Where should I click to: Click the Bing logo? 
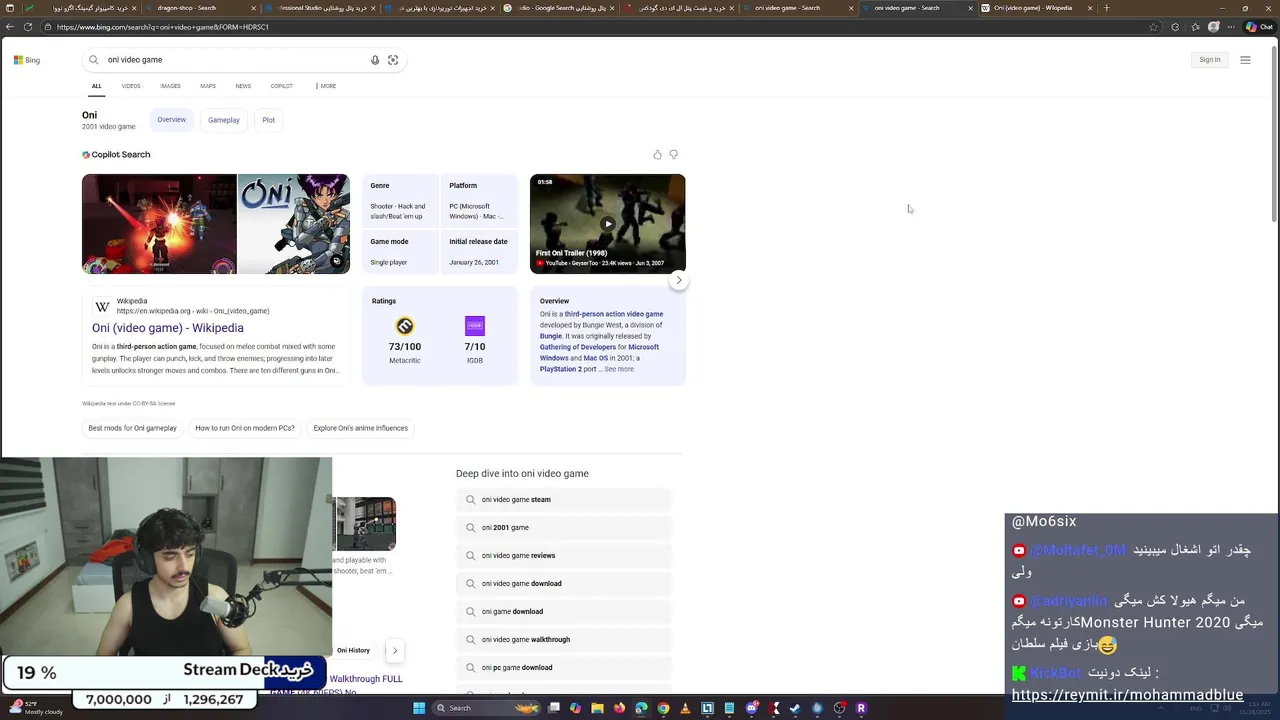27,60
